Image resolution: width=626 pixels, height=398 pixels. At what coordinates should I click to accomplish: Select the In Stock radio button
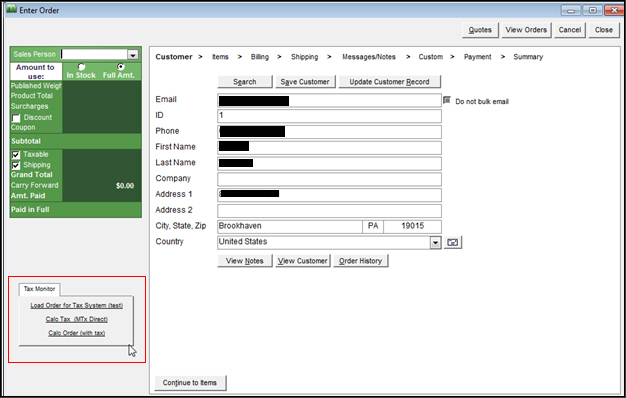click(81, 67)
